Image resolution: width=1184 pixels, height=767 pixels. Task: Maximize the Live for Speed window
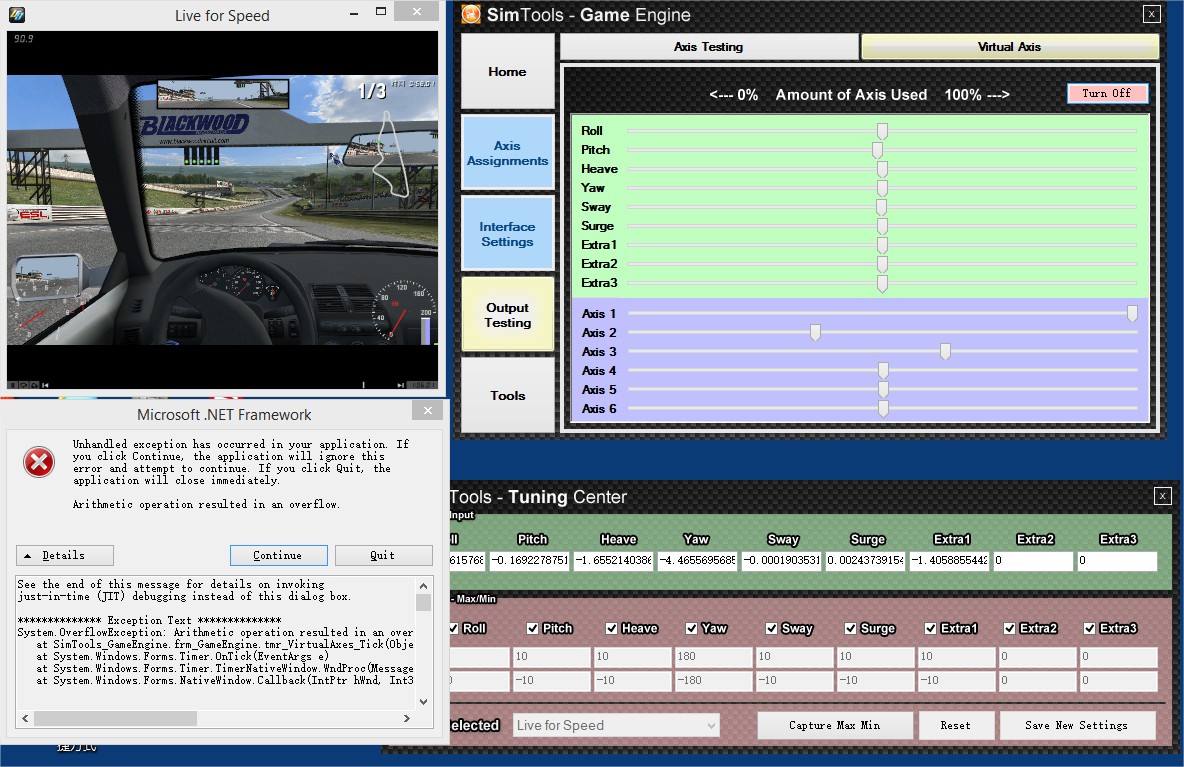coord(381,11)
